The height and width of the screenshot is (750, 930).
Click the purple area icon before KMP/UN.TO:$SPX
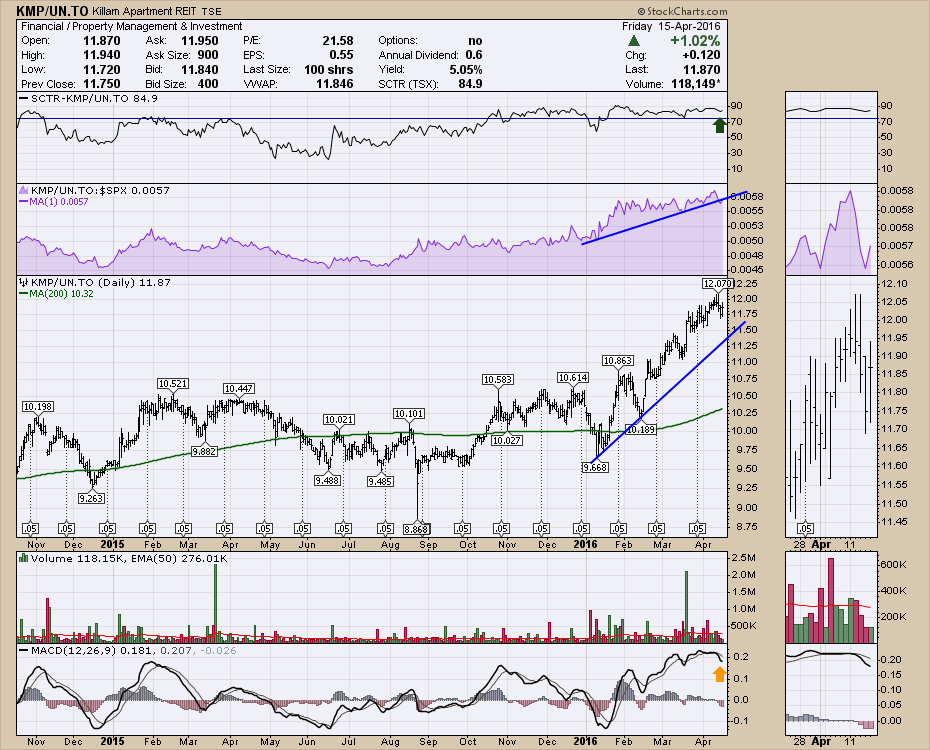24,190
